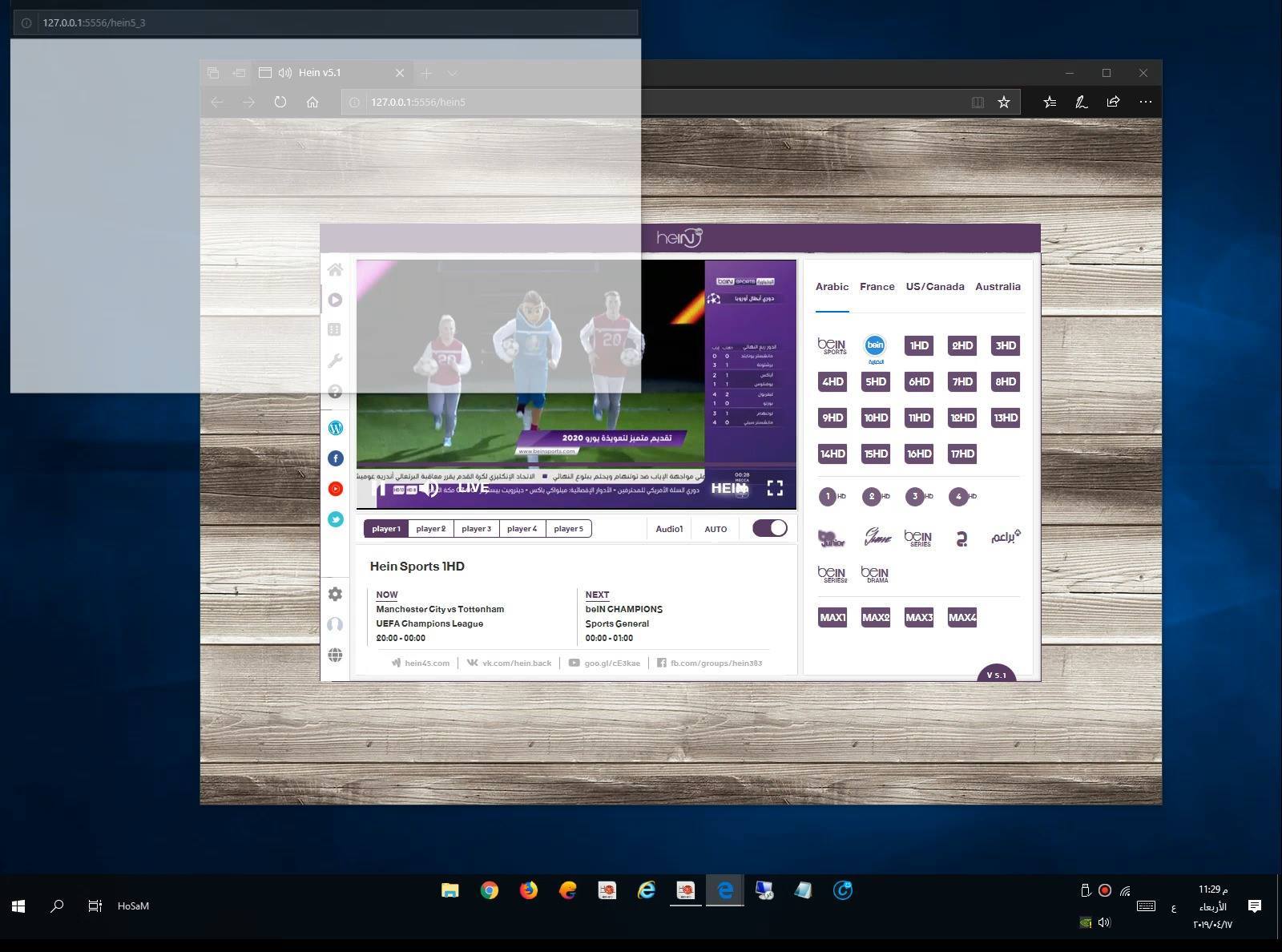This screenshot has height=952, width=1282.
Task: Open the globe language icon in sidebar
Action: click(x=335, y=655)
